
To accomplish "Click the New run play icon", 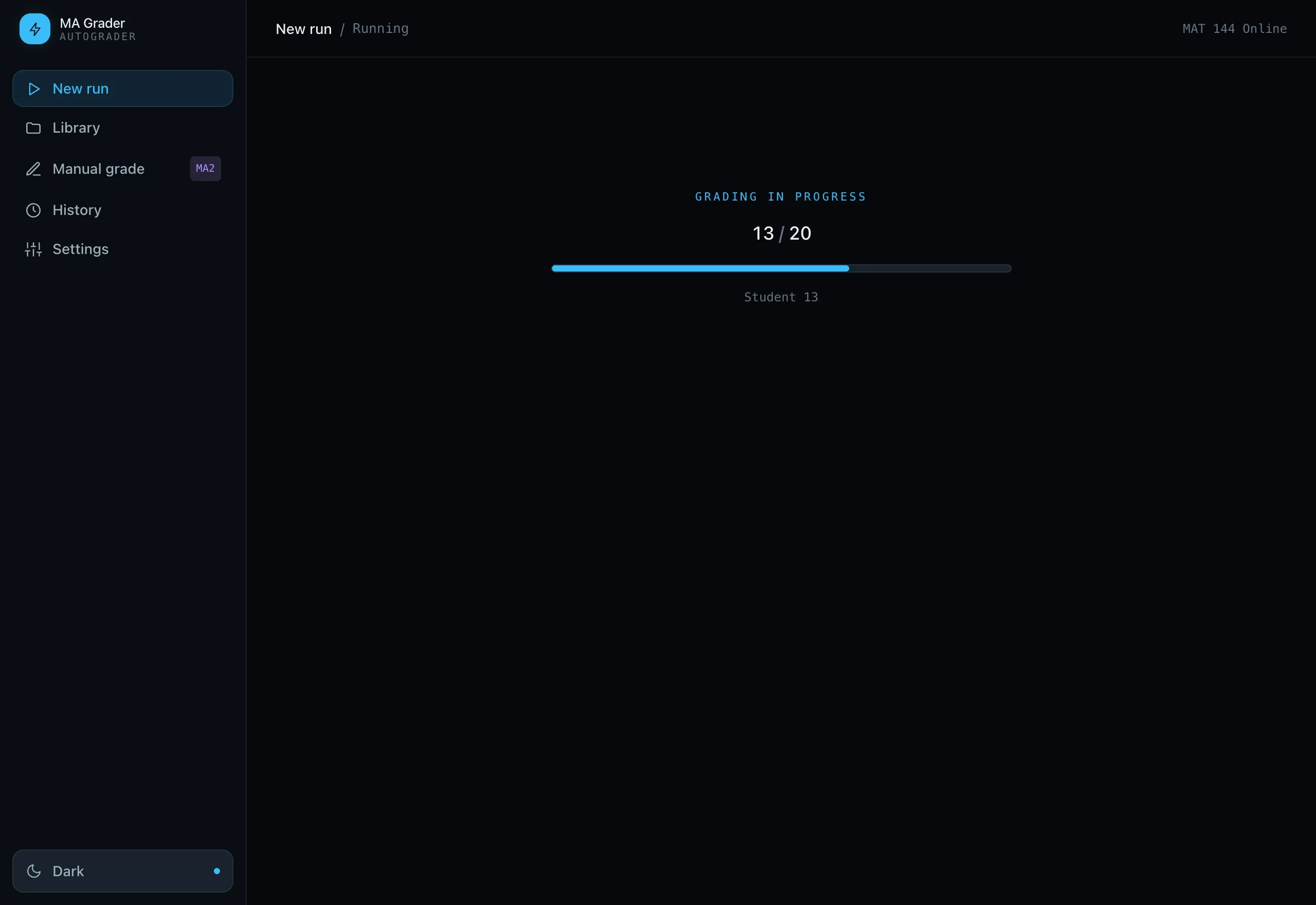I will pyautogui.click(x=34, y=89).
